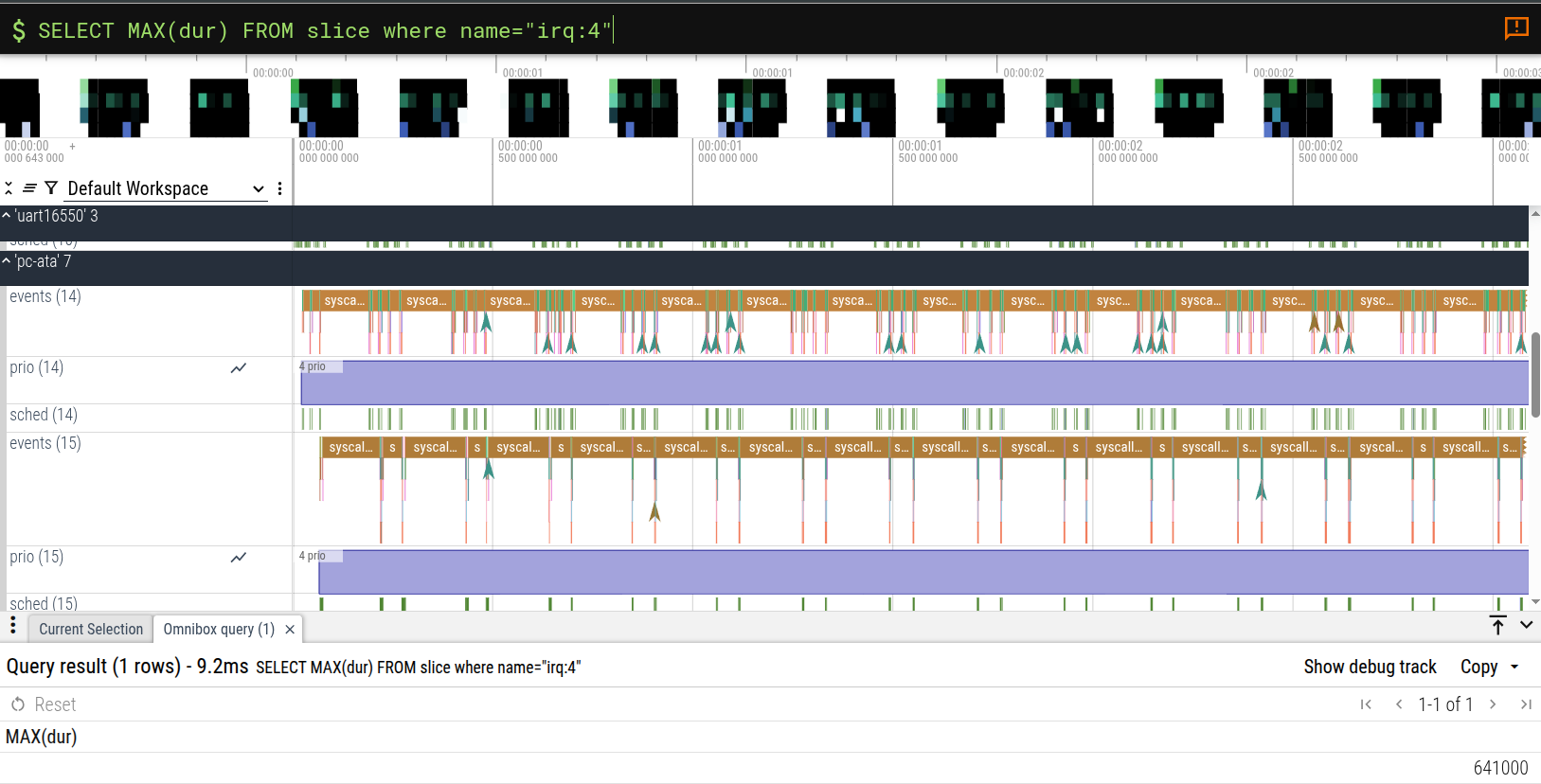Open the bottom drawer three-dot menu

pos(12,626)
